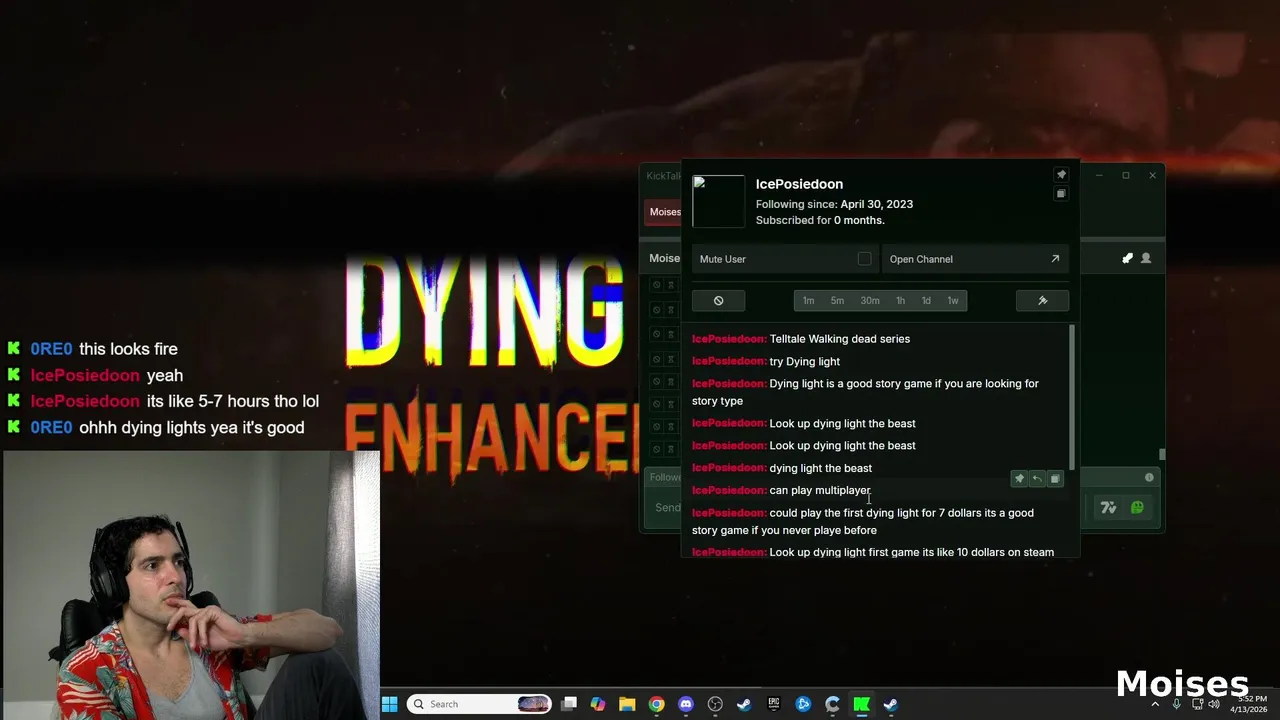This screenshot has width=1280, height=720.
Task: Check the Mute User checkbox
Action: 864,259
